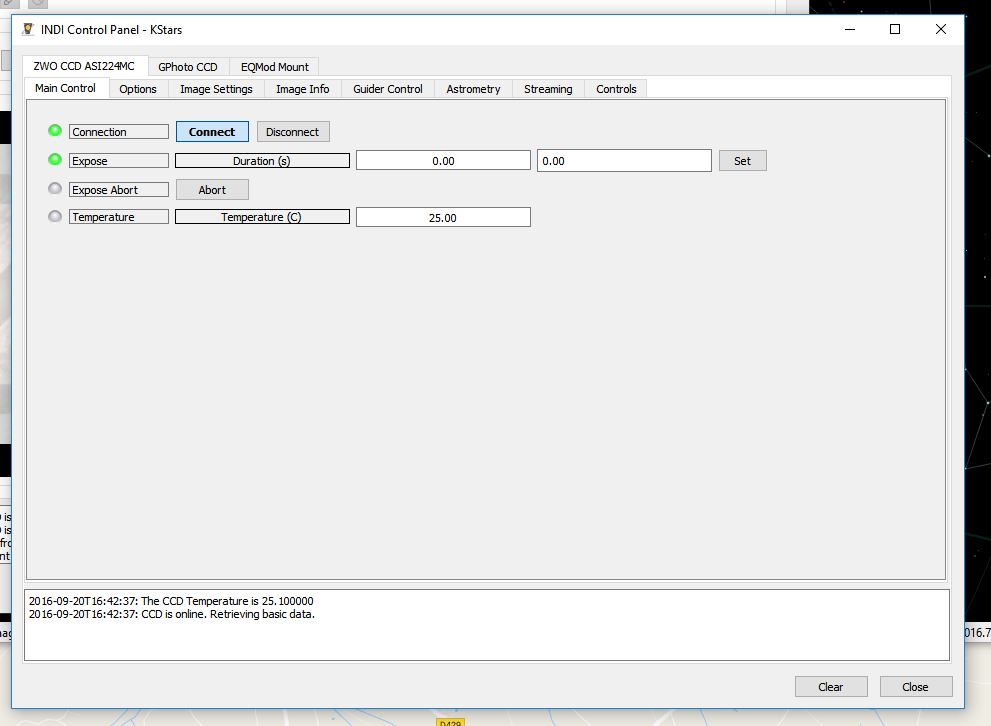Minimize the INDI Control Panel window
The image size is (991, 726).
pyautogui.click(x=849, y=29)
